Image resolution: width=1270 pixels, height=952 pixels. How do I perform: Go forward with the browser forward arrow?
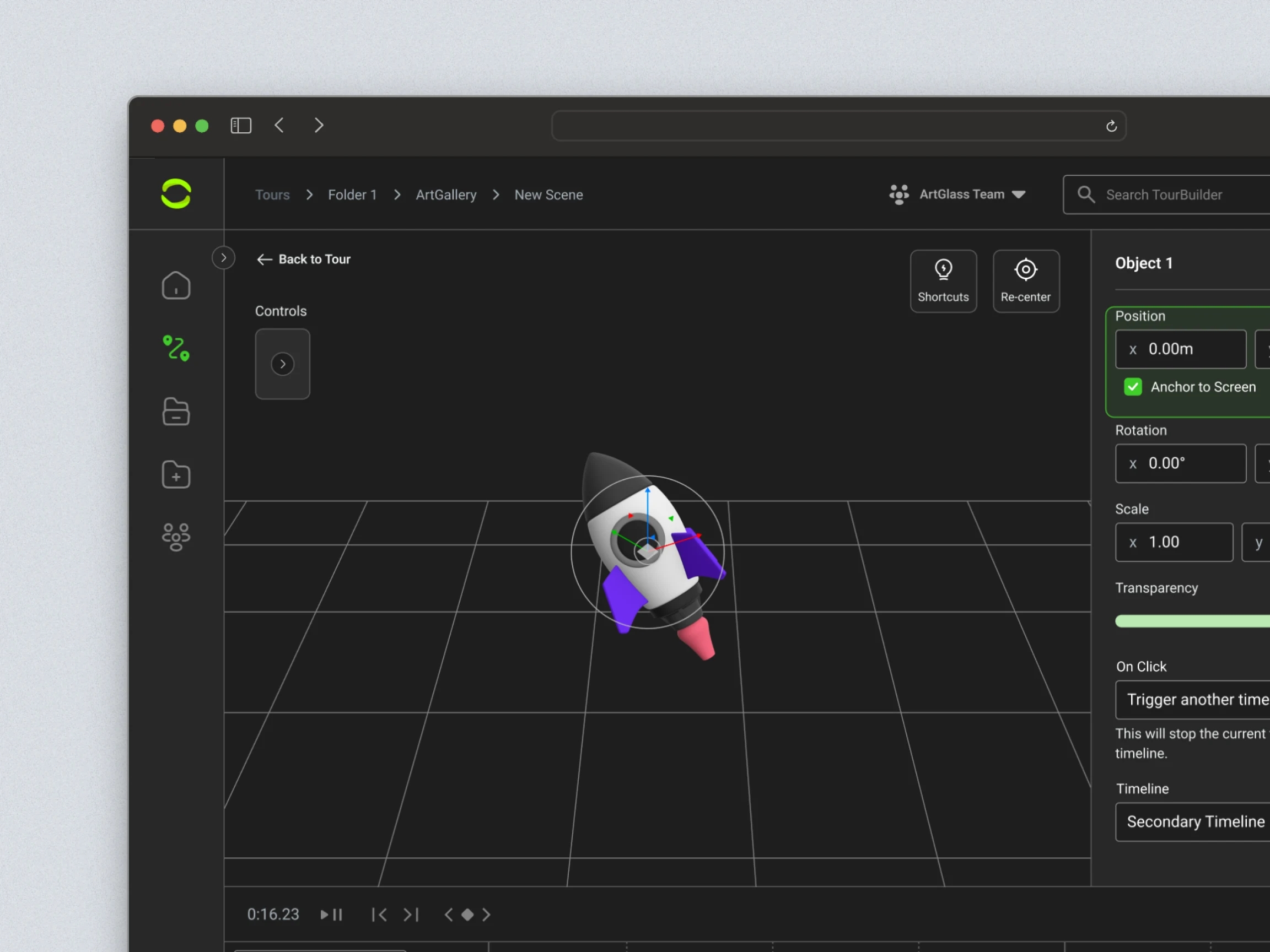pos(319,125)
